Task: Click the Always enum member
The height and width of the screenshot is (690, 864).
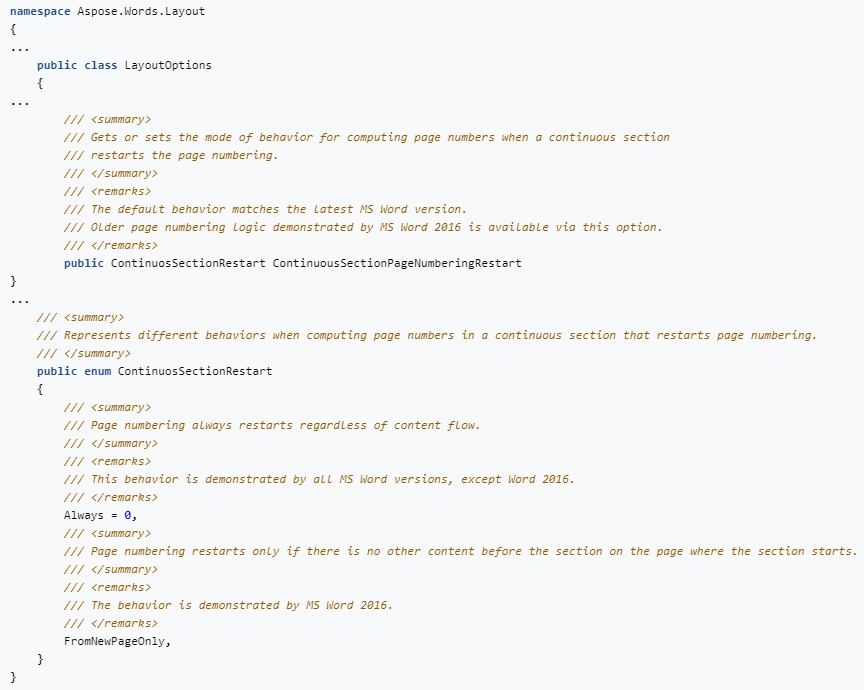Action: point(84,515)
